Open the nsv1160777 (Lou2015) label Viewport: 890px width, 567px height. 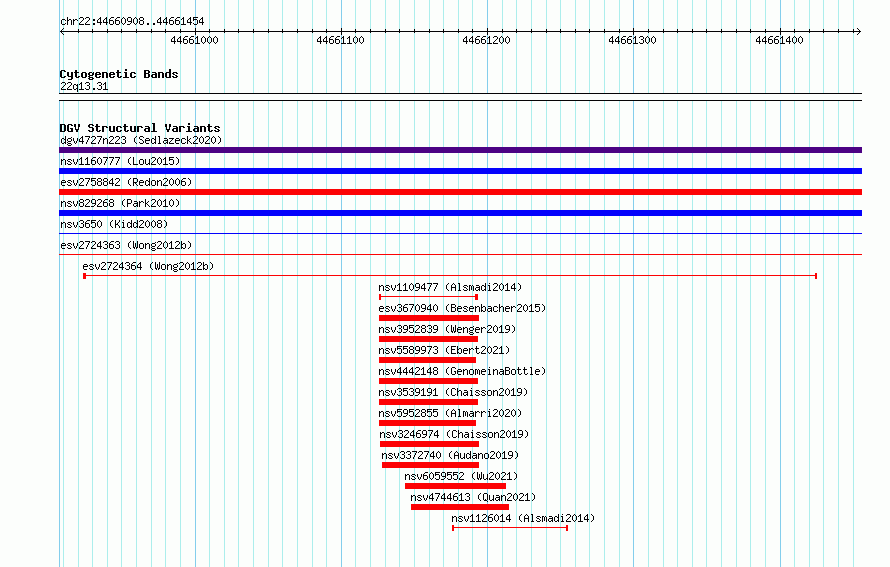[120, 161]
